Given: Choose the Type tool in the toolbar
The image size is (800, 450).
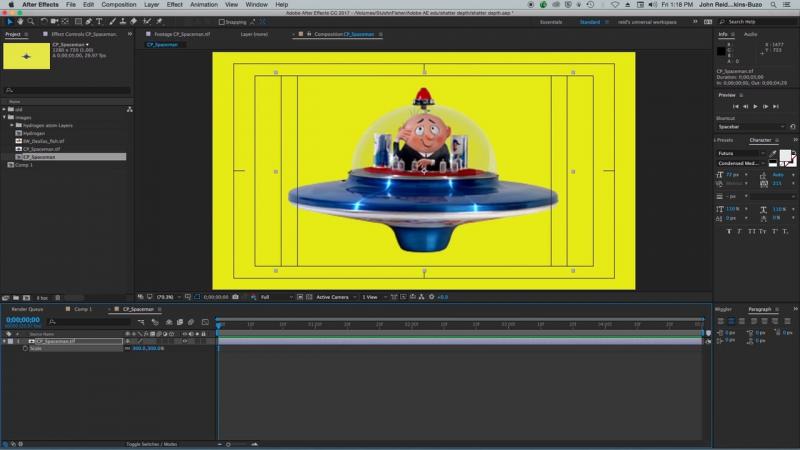Looking at the screenshot, I should [101, 21].
